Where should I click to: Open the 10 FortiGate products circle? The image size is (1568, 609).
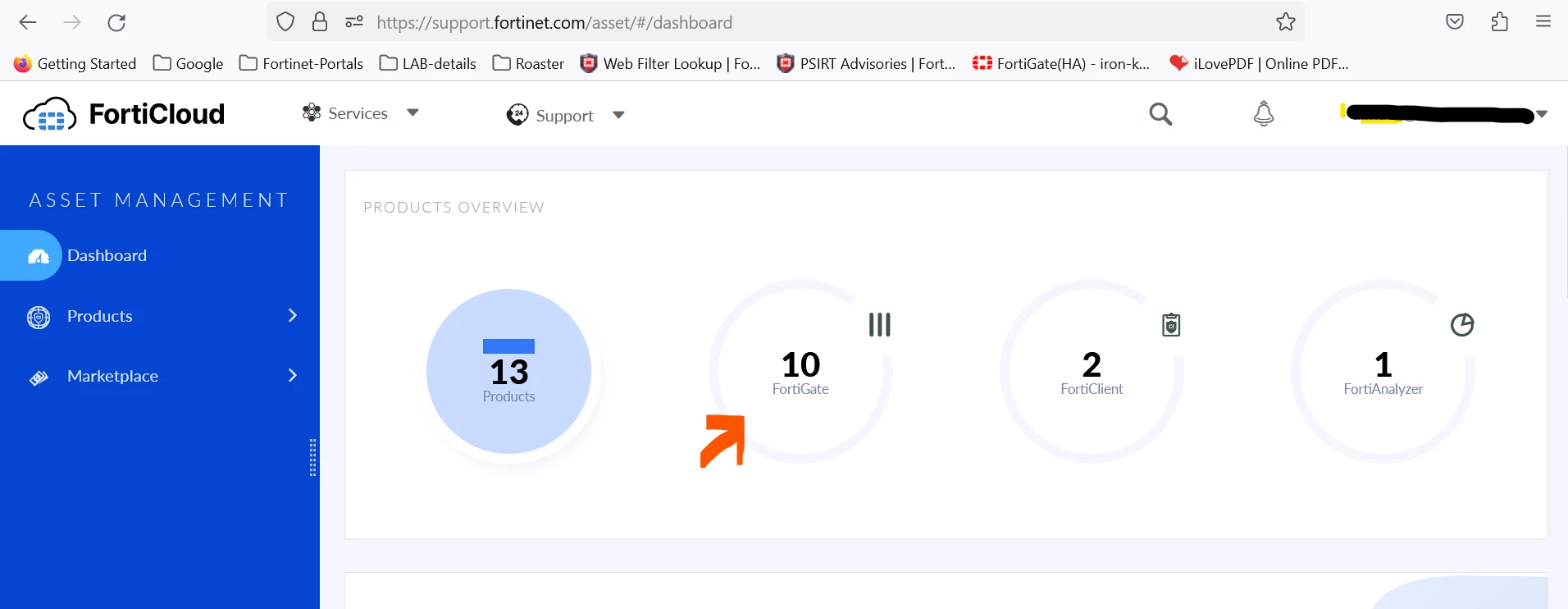800,371
